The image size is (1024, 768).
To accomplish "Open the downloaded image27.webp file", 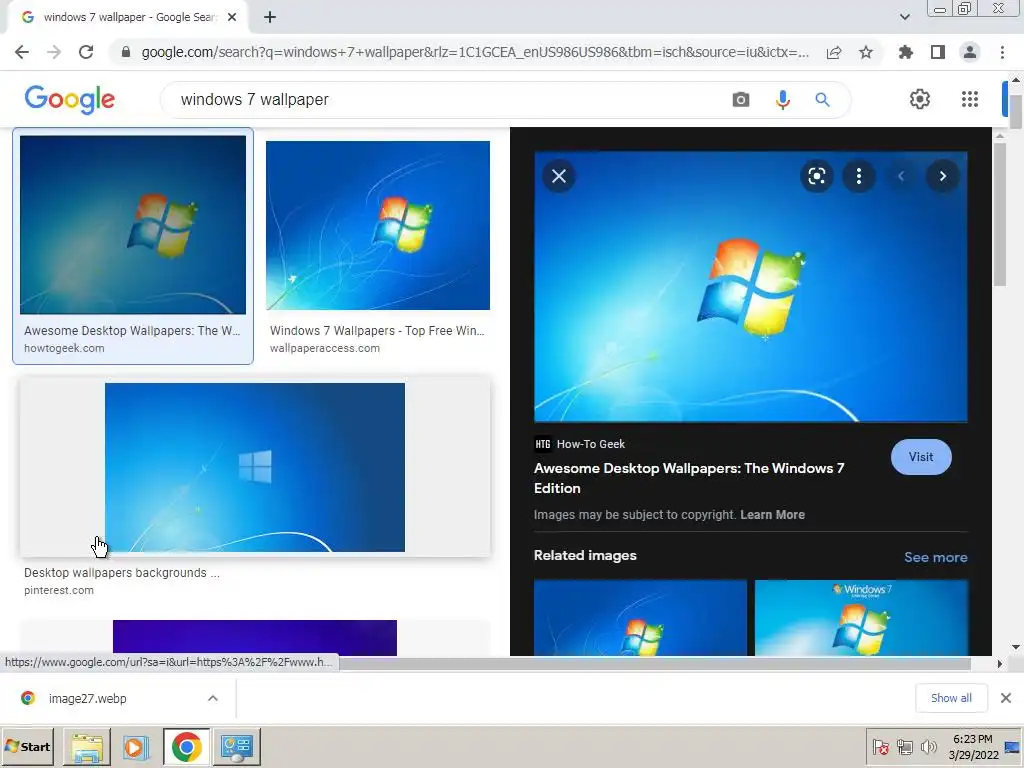I will click(87, 698).
